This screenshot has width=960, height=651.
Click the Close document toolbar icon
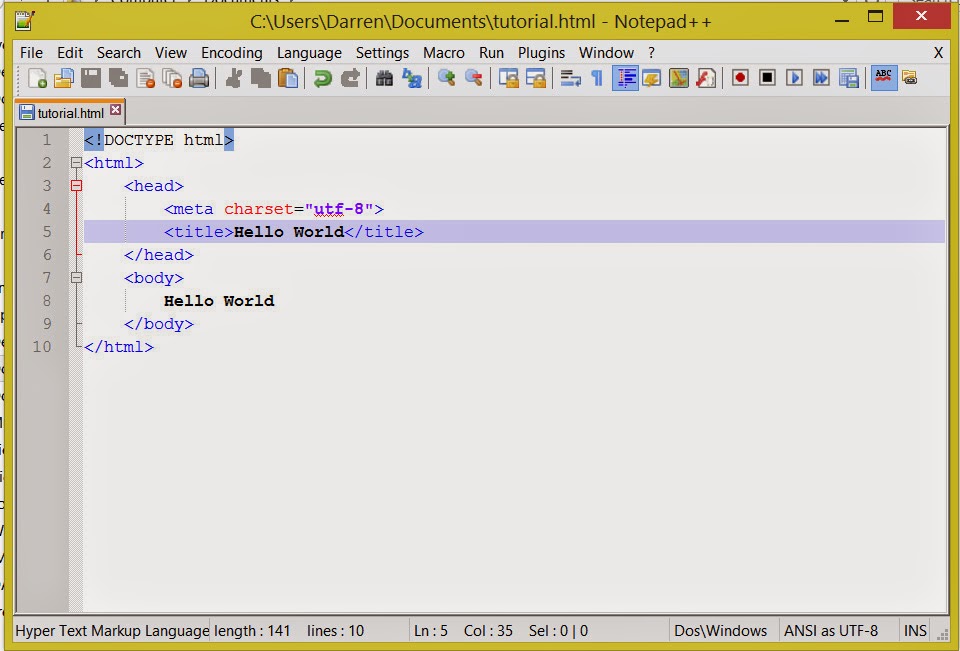146,78
